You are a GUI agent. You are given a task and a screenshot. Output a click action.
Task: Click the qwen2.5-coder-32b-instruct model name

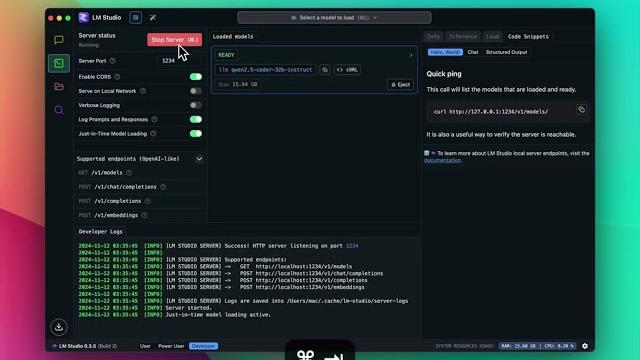coord(266,70)
